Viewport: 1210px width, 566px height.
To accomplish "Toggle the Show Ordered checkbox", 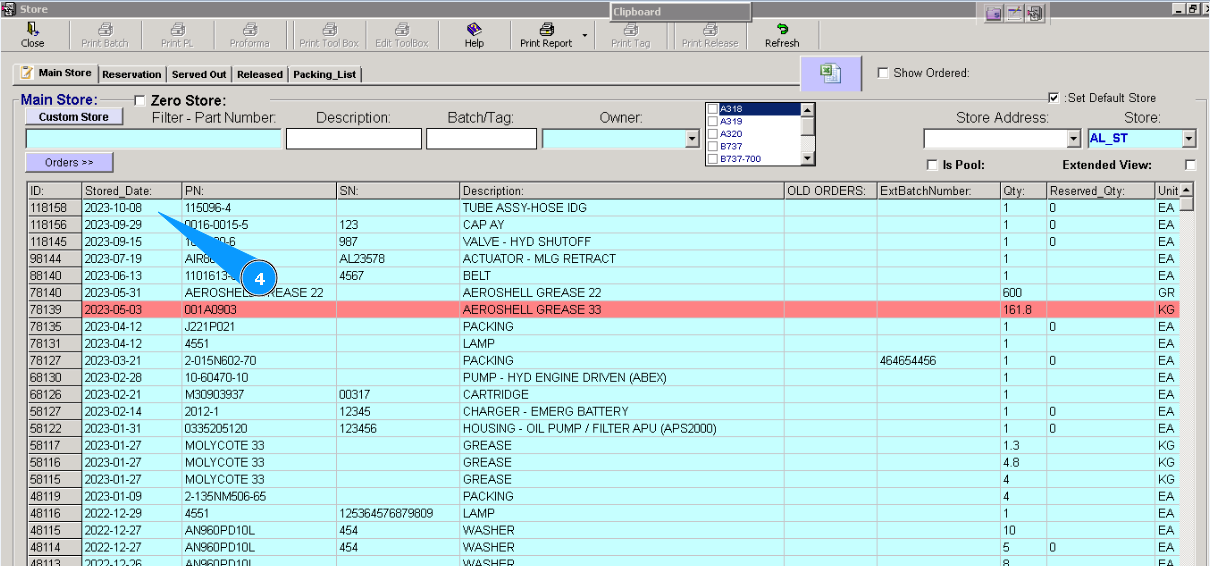I will (x=883, y=73).
